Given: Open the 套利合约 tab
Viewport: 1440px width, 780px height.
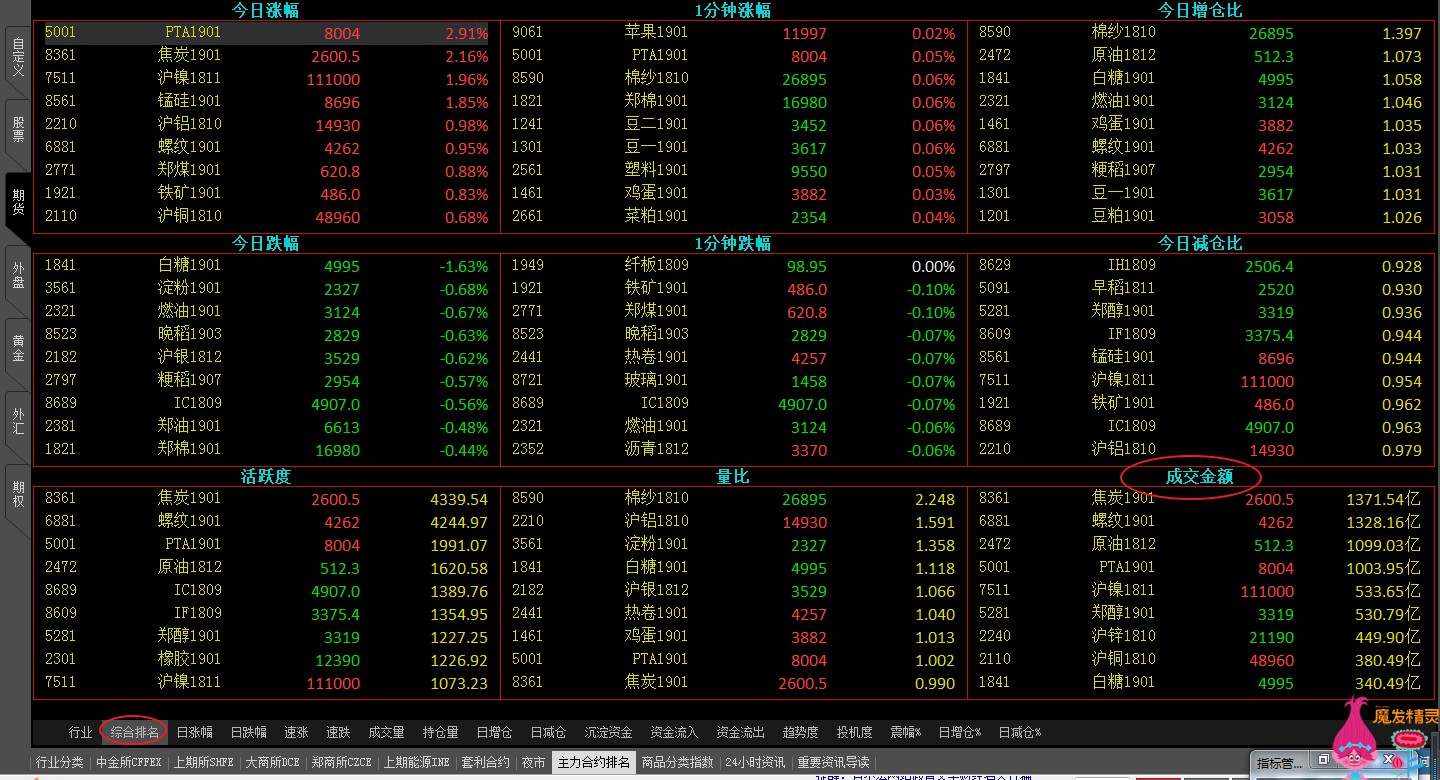Looking at the screenshot, I should [485, 762].
